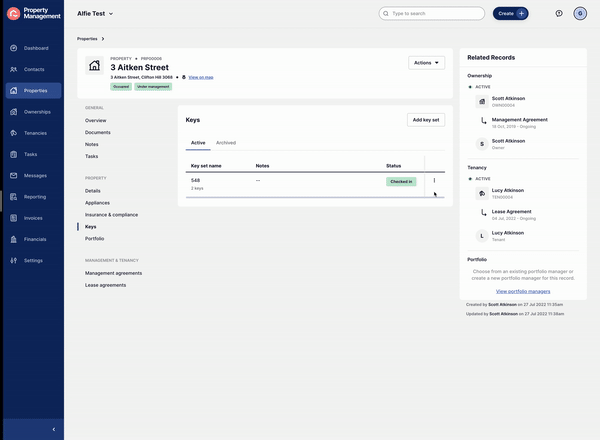Screen dimensions: 600x440
Task: Select Keys in the property menu
Action: tap(91, 227)
